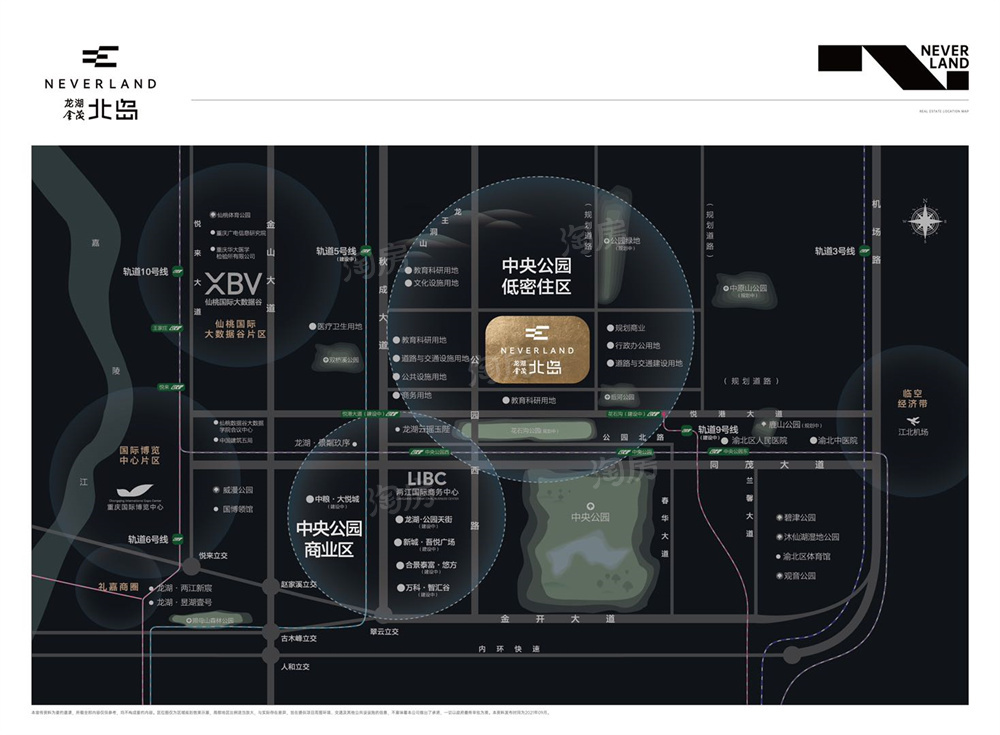Click the 轨道10号线 green metro icon
This screenshot has width=1000, height=735.
point(177,271)
